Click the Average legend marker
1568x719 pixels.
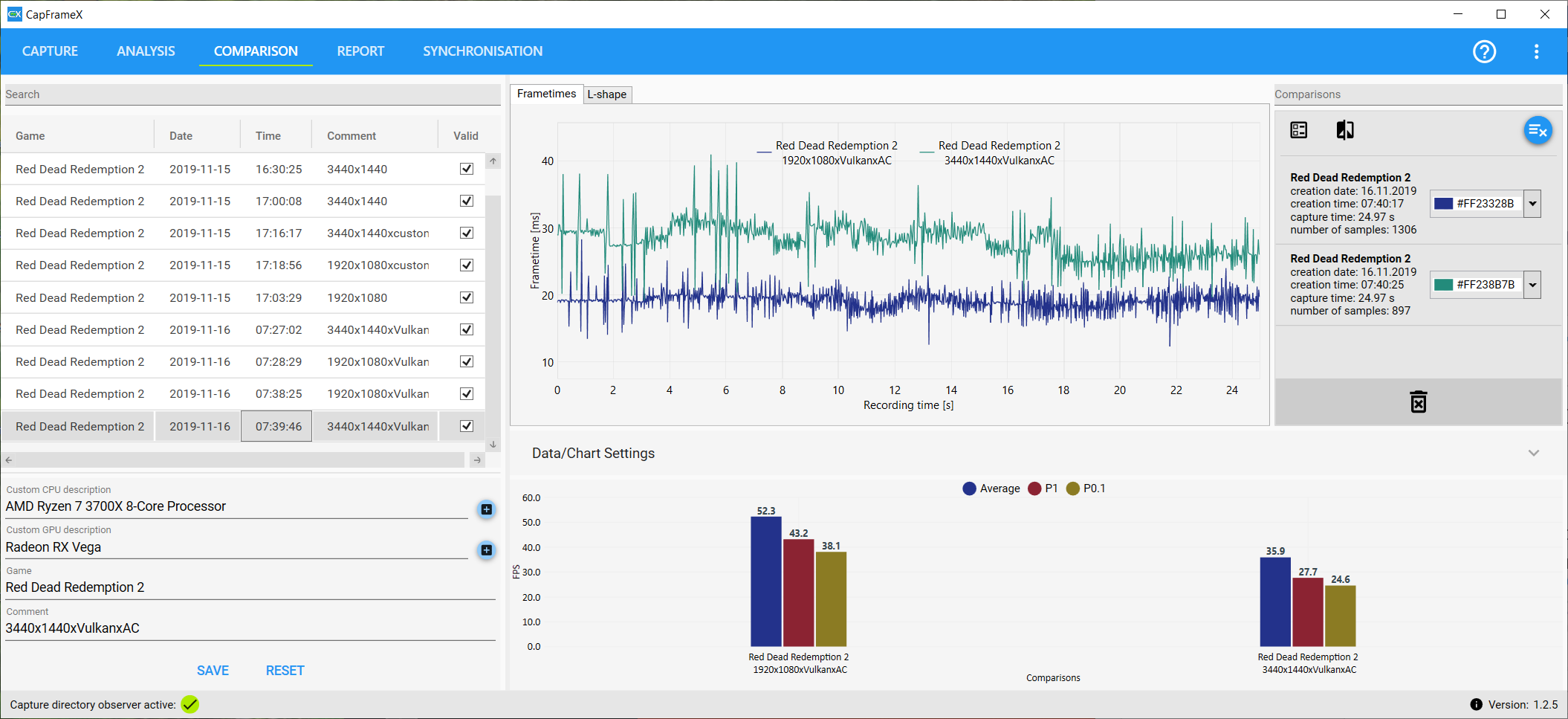tap(969, 489)
